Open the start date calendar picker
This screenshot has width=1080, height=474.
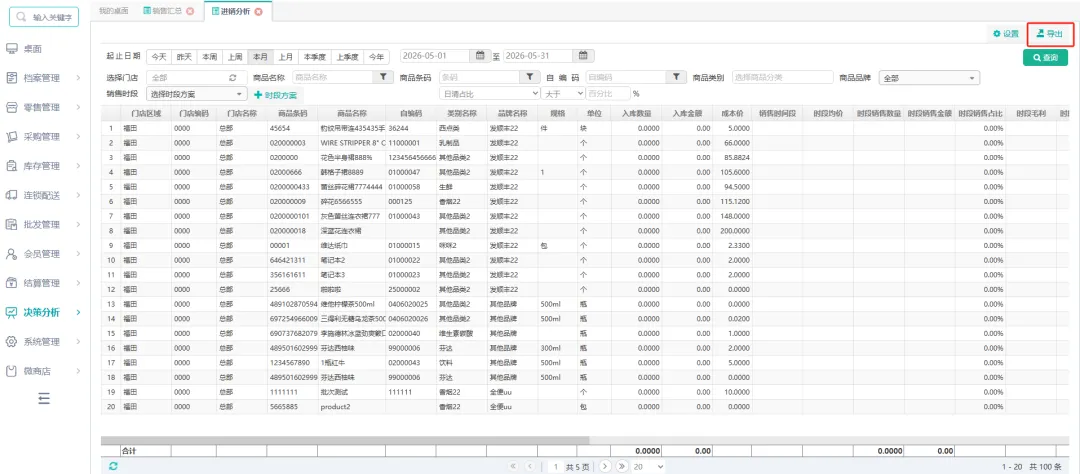coord(480,56)
